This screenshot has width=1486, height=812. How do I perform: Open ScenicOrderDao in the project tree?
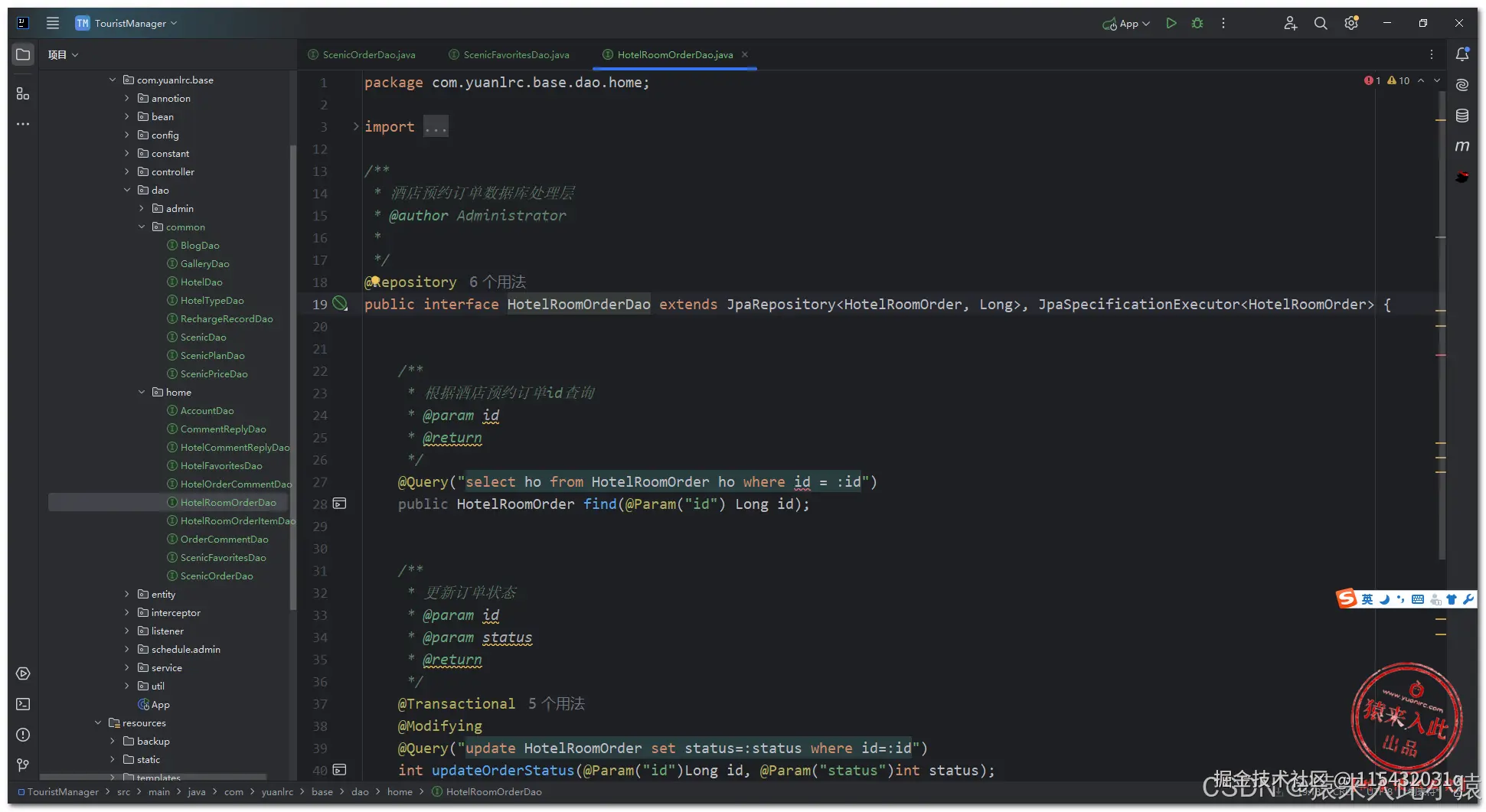click(x=211, y=576)
